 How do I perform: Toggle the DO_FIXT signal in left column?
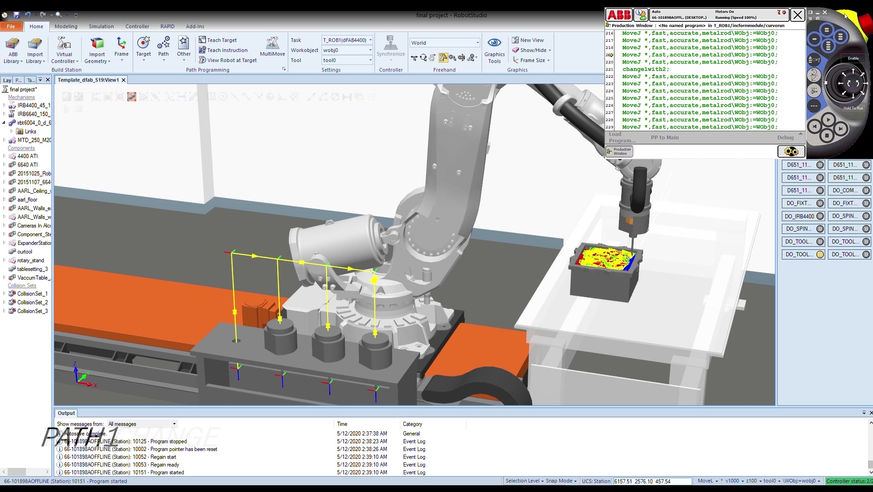click(803, 203)
